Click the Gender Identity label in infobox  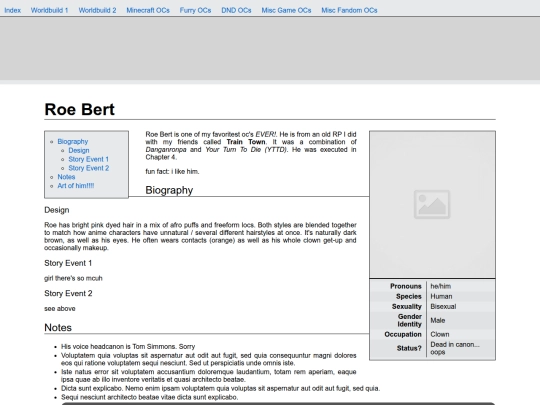[x=409, y=320]
